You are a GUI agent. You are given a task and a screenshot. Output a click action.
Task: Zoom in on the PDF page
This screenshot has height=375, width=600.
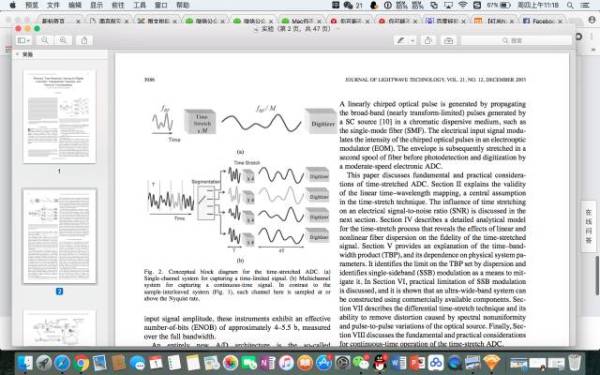63,40
